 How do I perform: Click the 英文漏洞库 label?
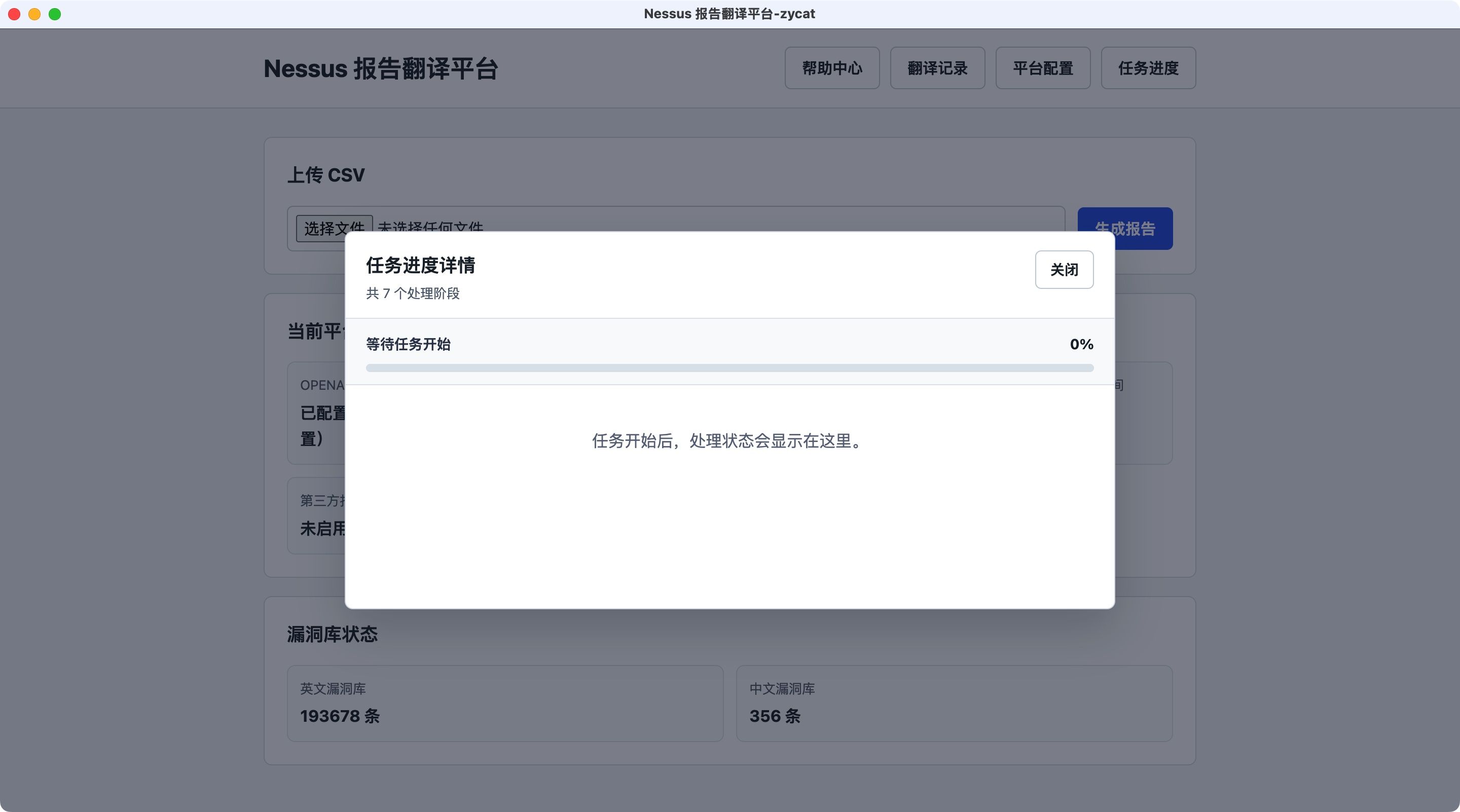tap(333, 688)
